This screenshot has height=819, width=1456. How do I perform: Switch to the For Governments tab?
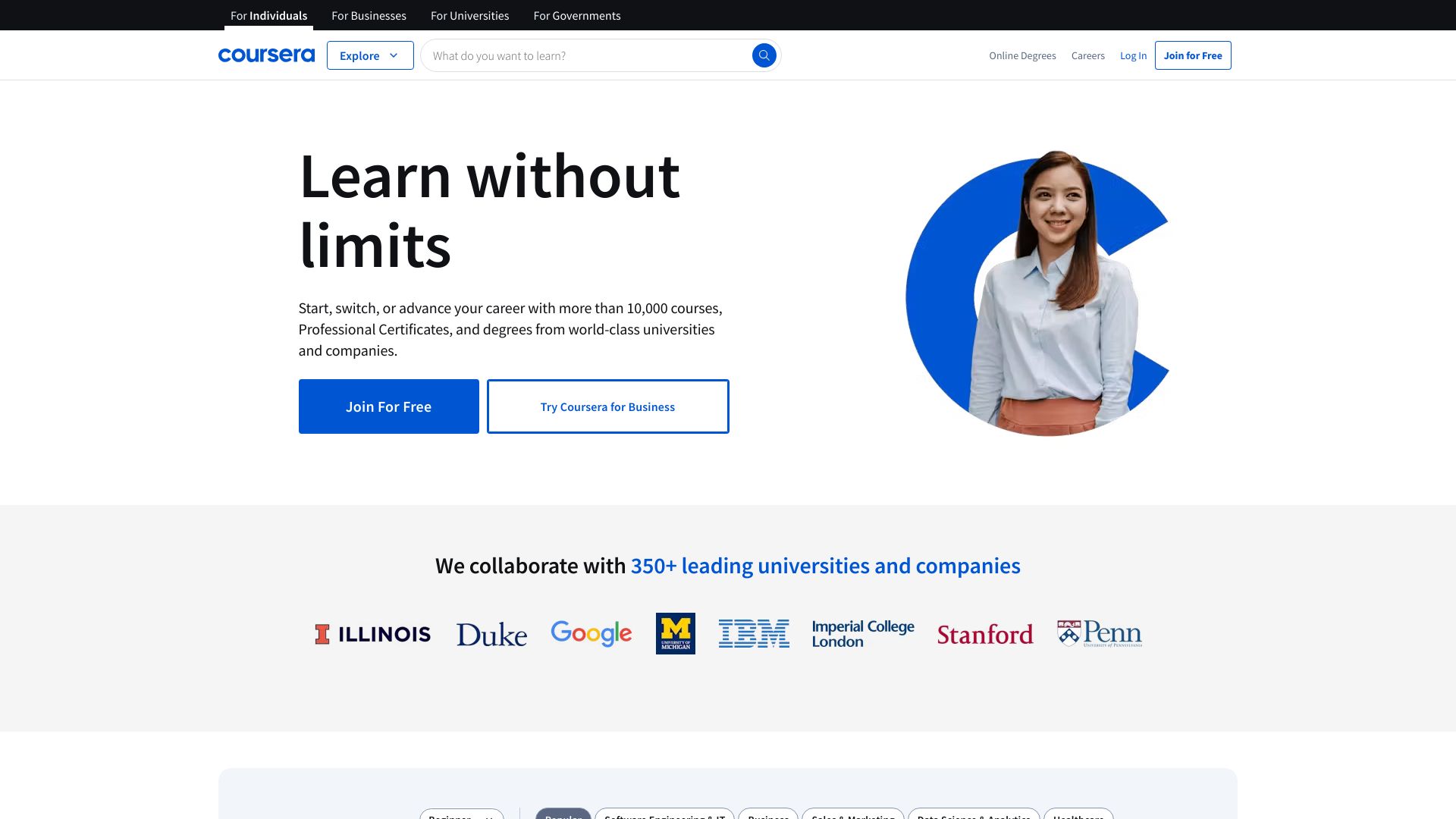coord(576,15)
